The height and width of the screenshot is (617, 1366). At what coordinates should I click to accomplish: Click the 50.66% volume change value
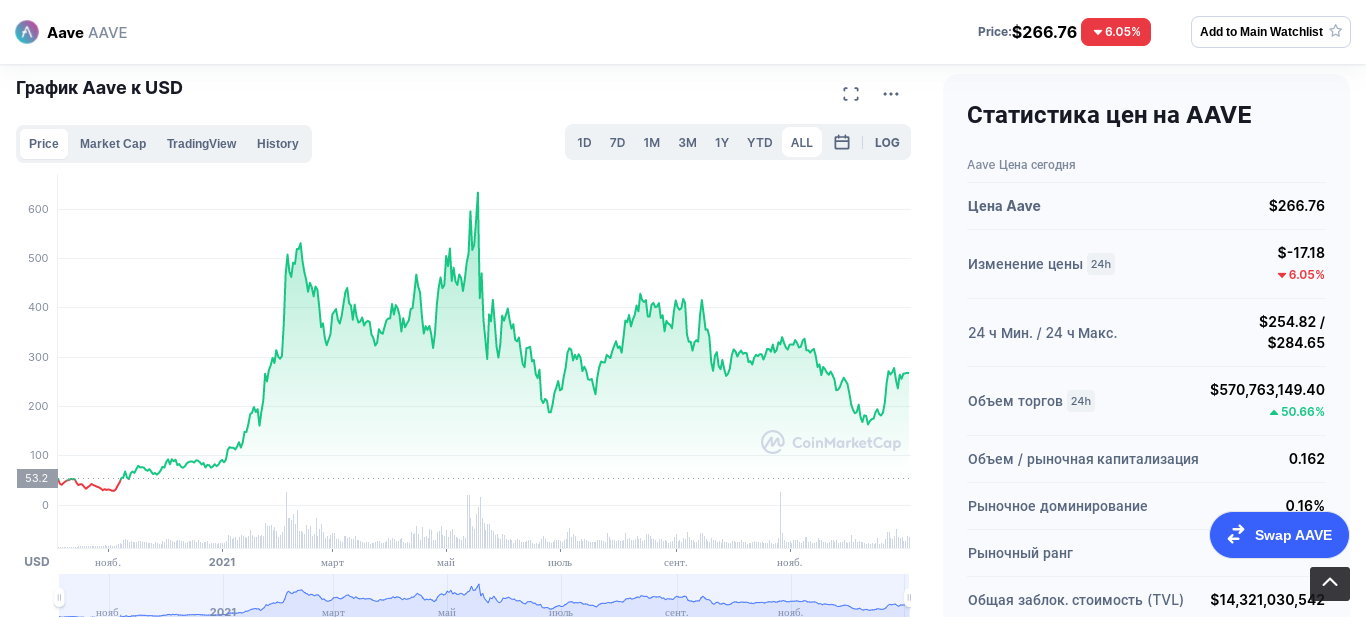[1297, 412]
